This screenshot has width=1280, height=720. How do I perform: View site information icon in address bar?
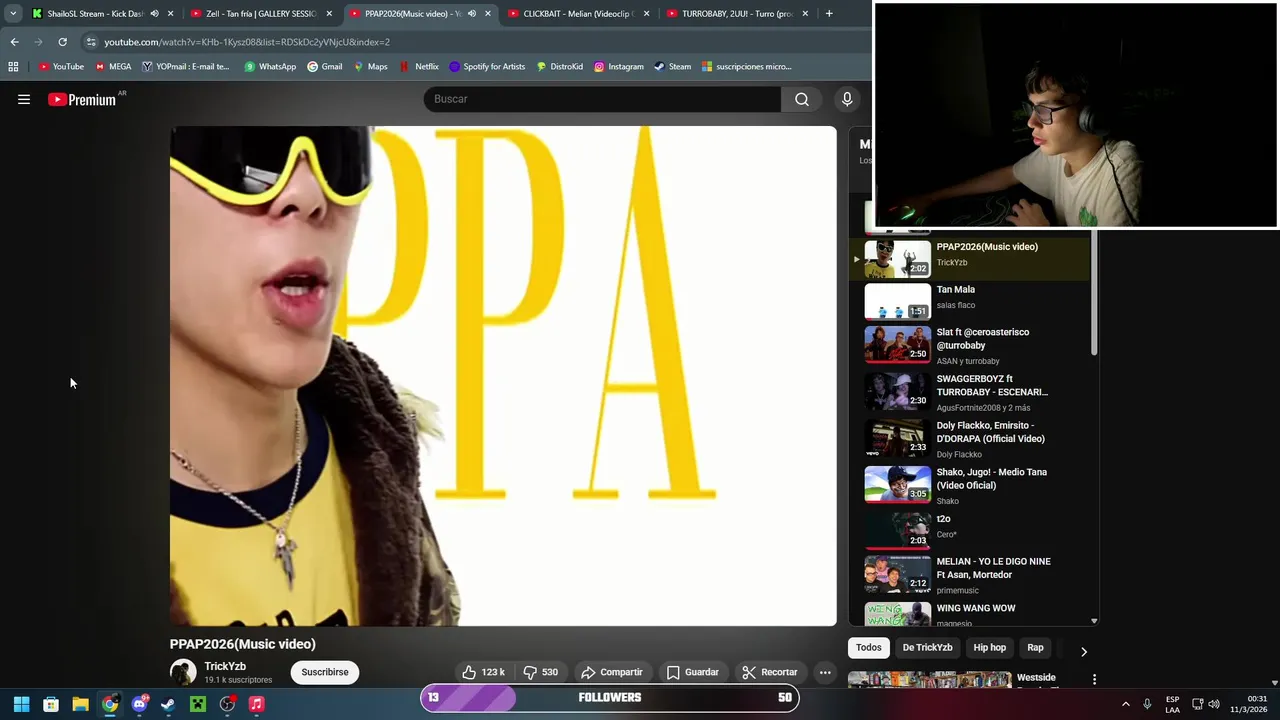tap(91, 42)
